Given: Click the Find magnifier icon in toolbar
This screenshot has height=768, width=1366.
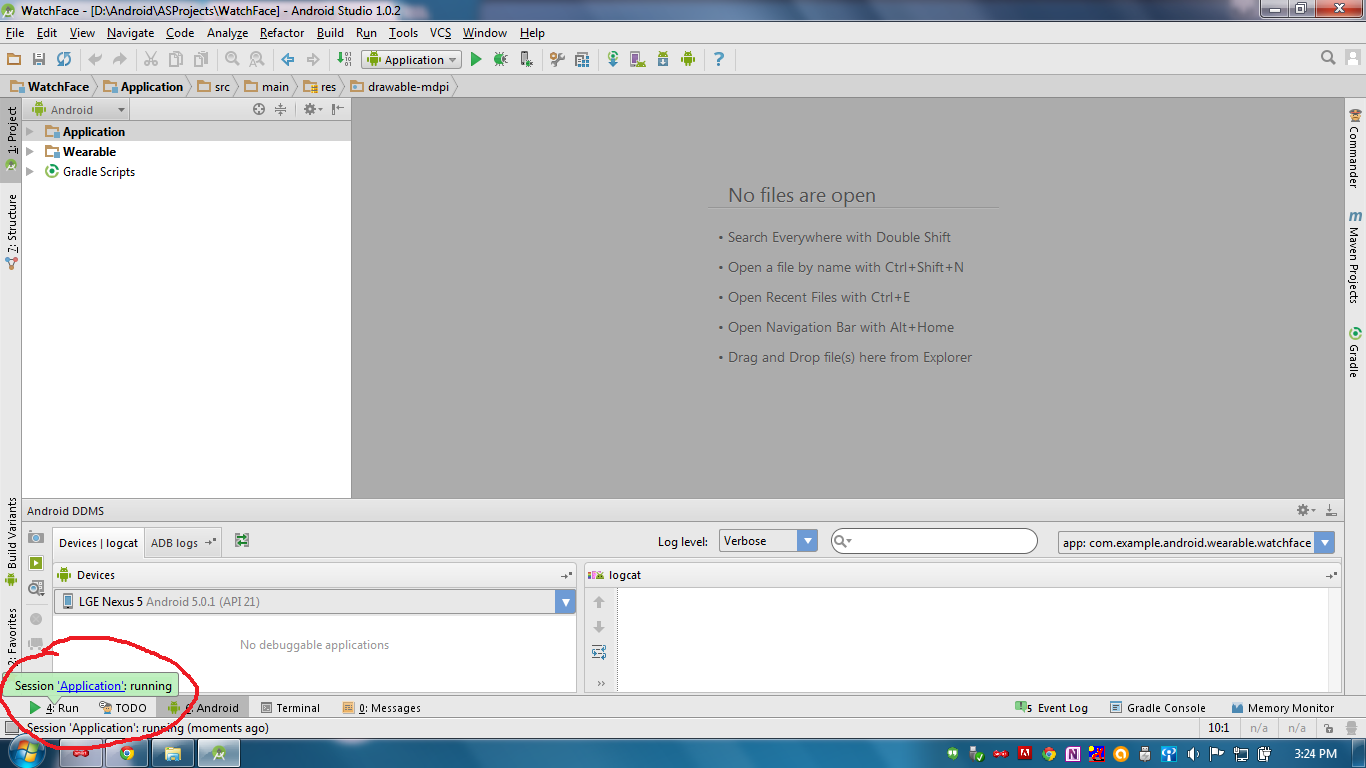Looking at the screenshot, I should pos(232,60).
